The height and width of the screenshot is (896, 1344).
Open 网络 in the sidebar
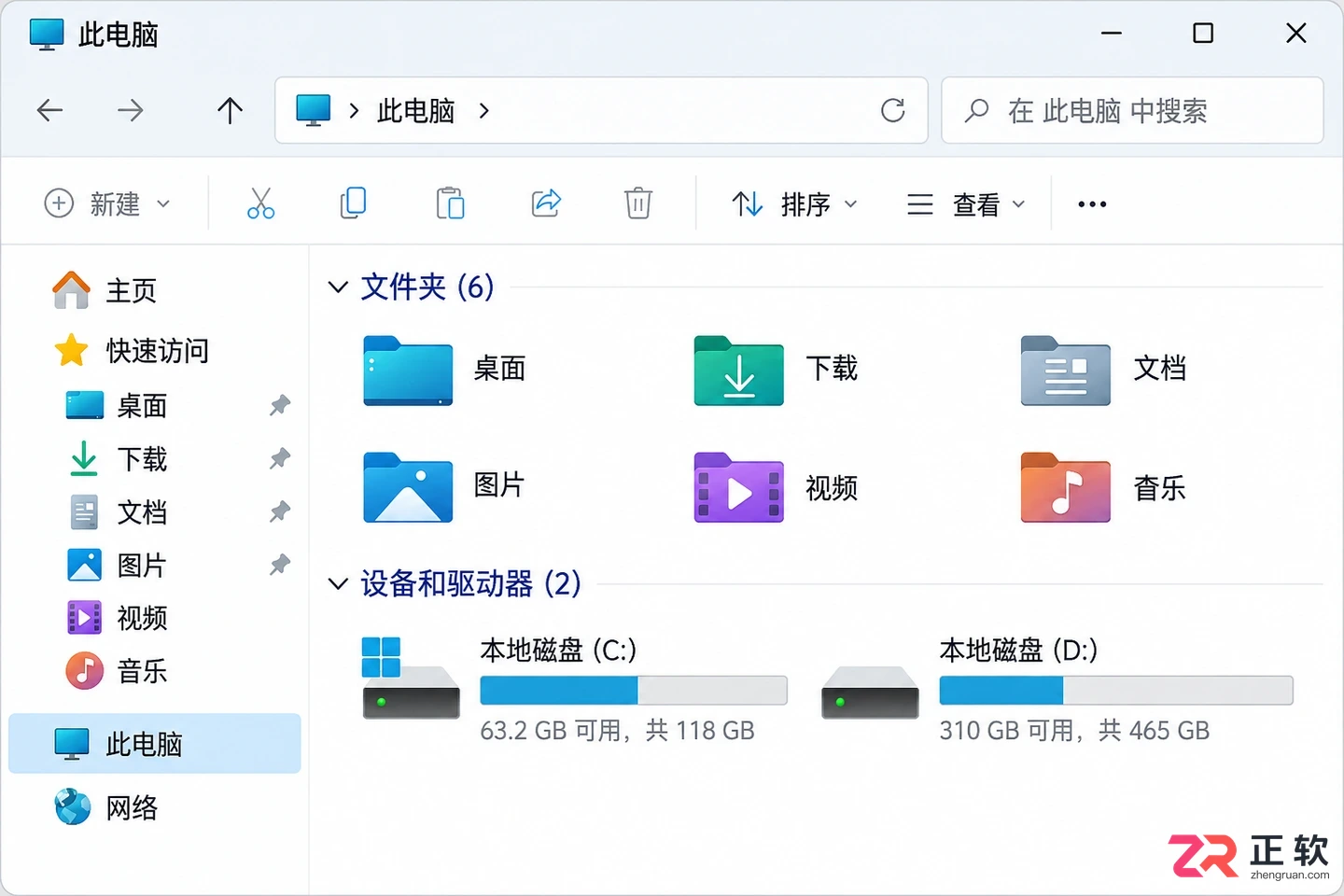(x=105, y=807)
